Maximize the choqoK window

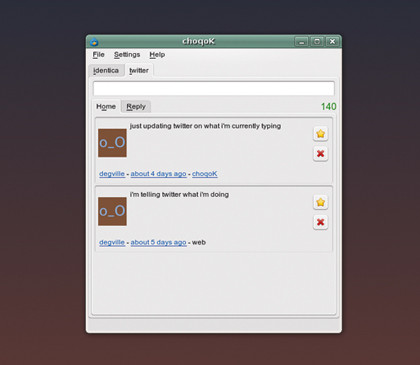pyautogui.click(x=317, y=42)
